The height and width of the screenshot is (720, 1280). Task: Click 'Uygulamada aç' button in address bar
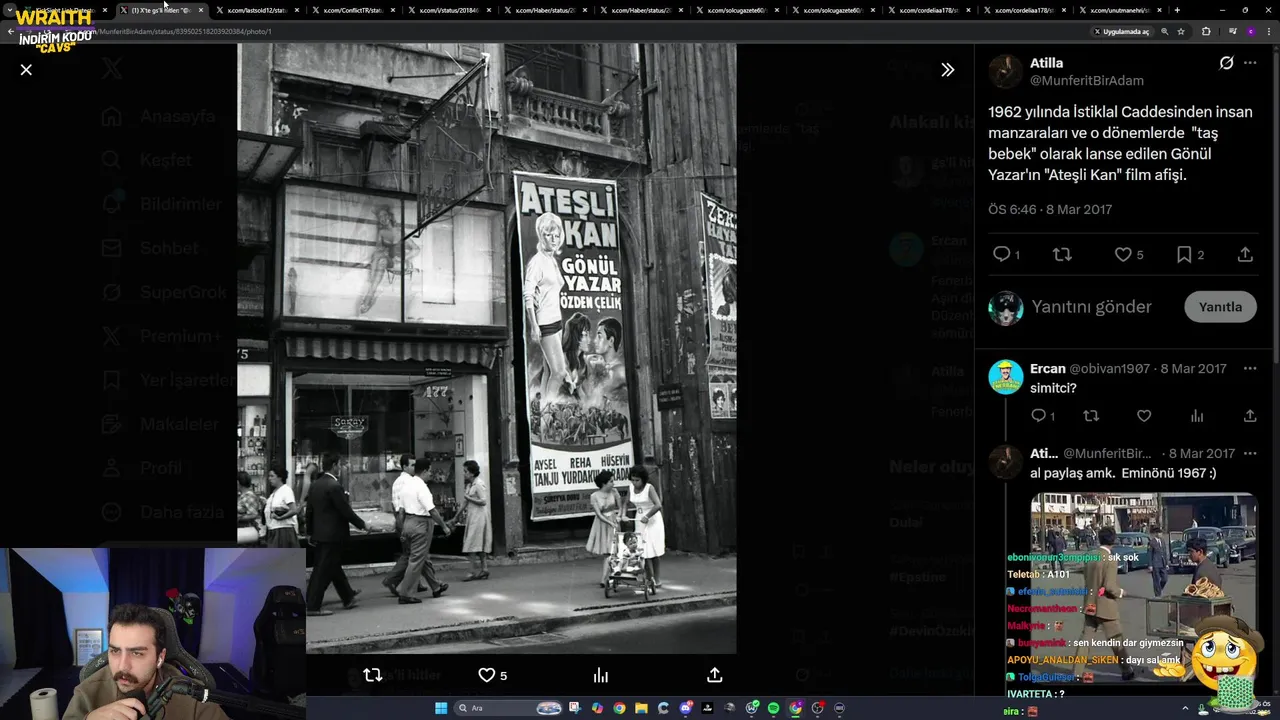[x=1122, y=31]
